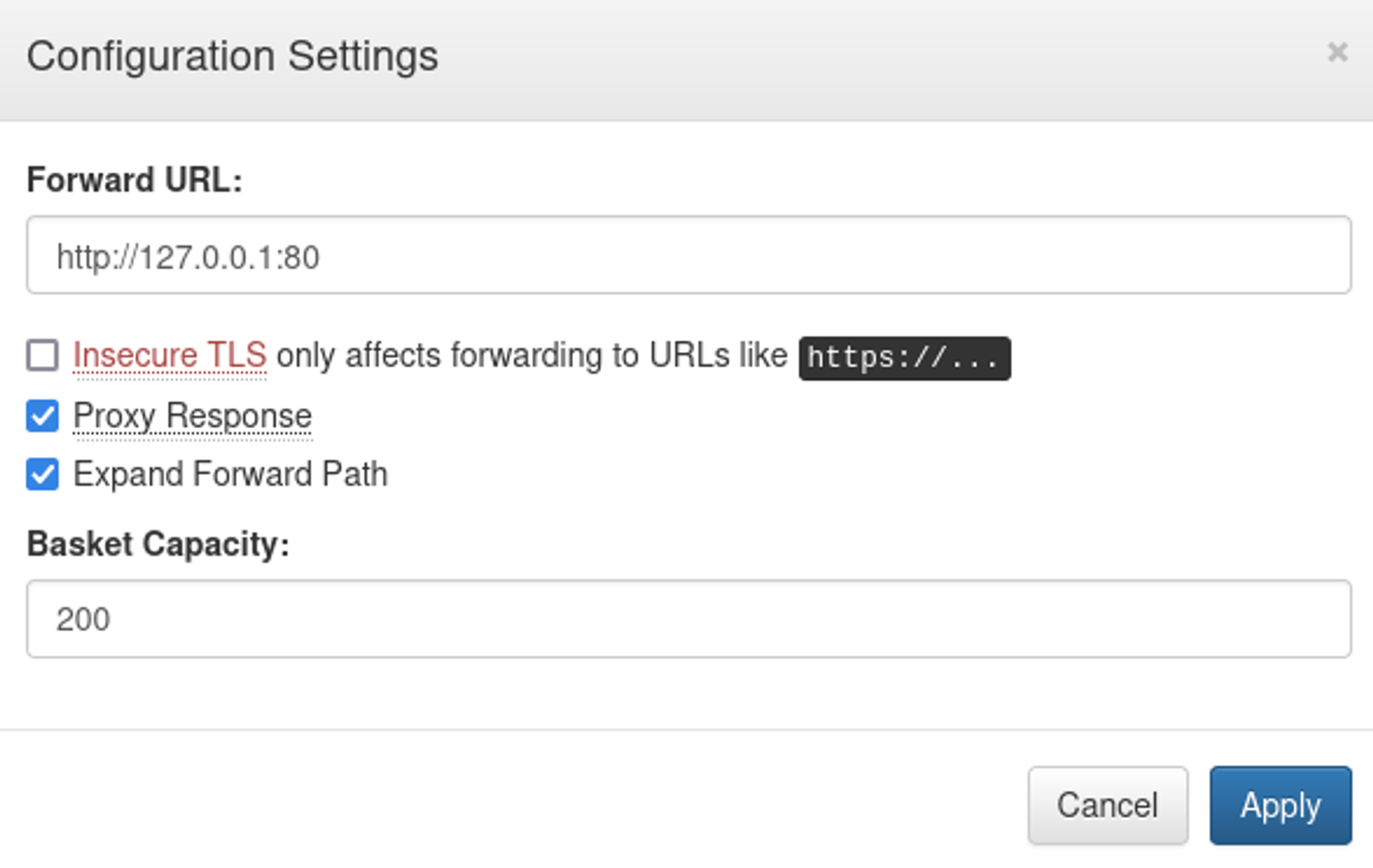Click the red Insecure TLS label
This screenshot has width=1373, height=868.
coord(170,355)
